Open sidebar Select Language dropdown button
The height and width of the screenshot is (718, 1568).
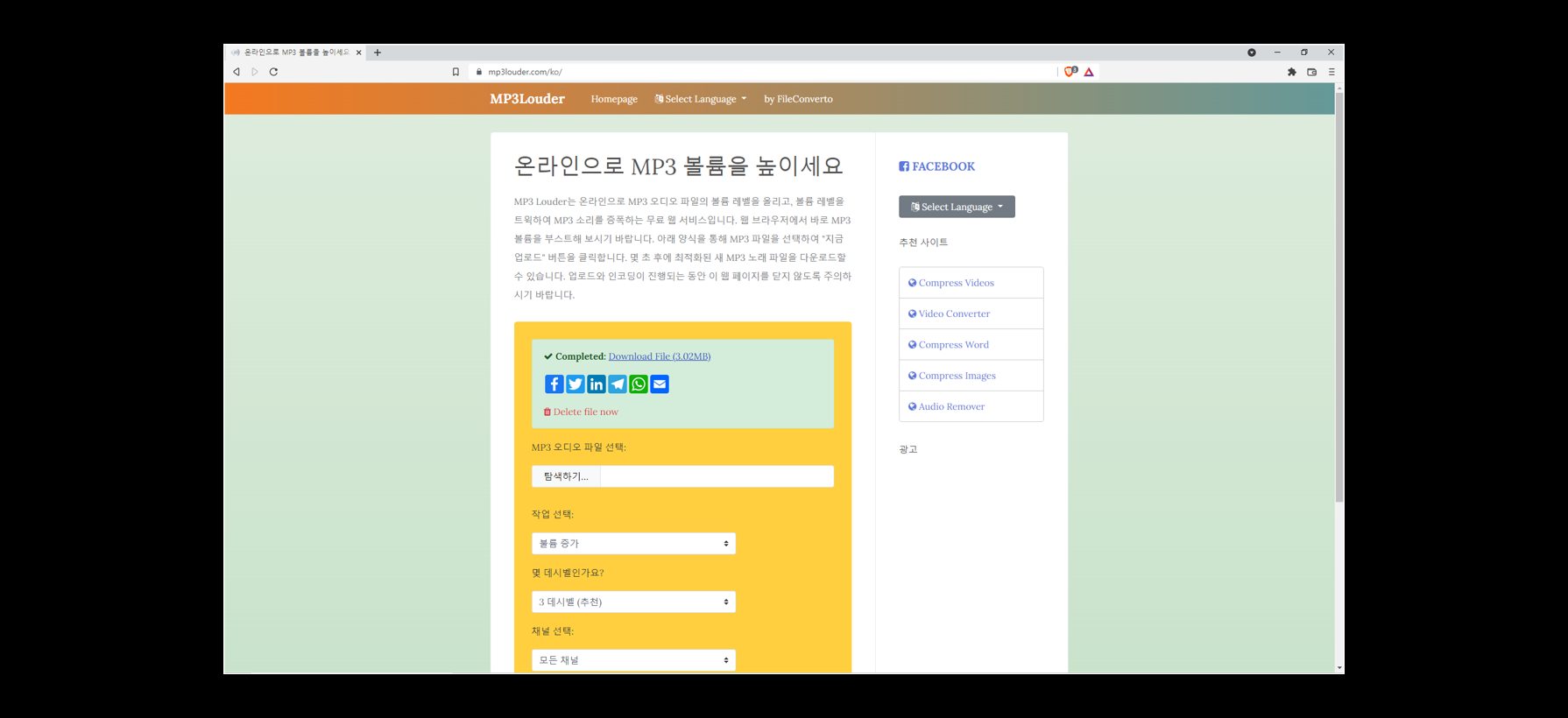[x=957, y=207]
